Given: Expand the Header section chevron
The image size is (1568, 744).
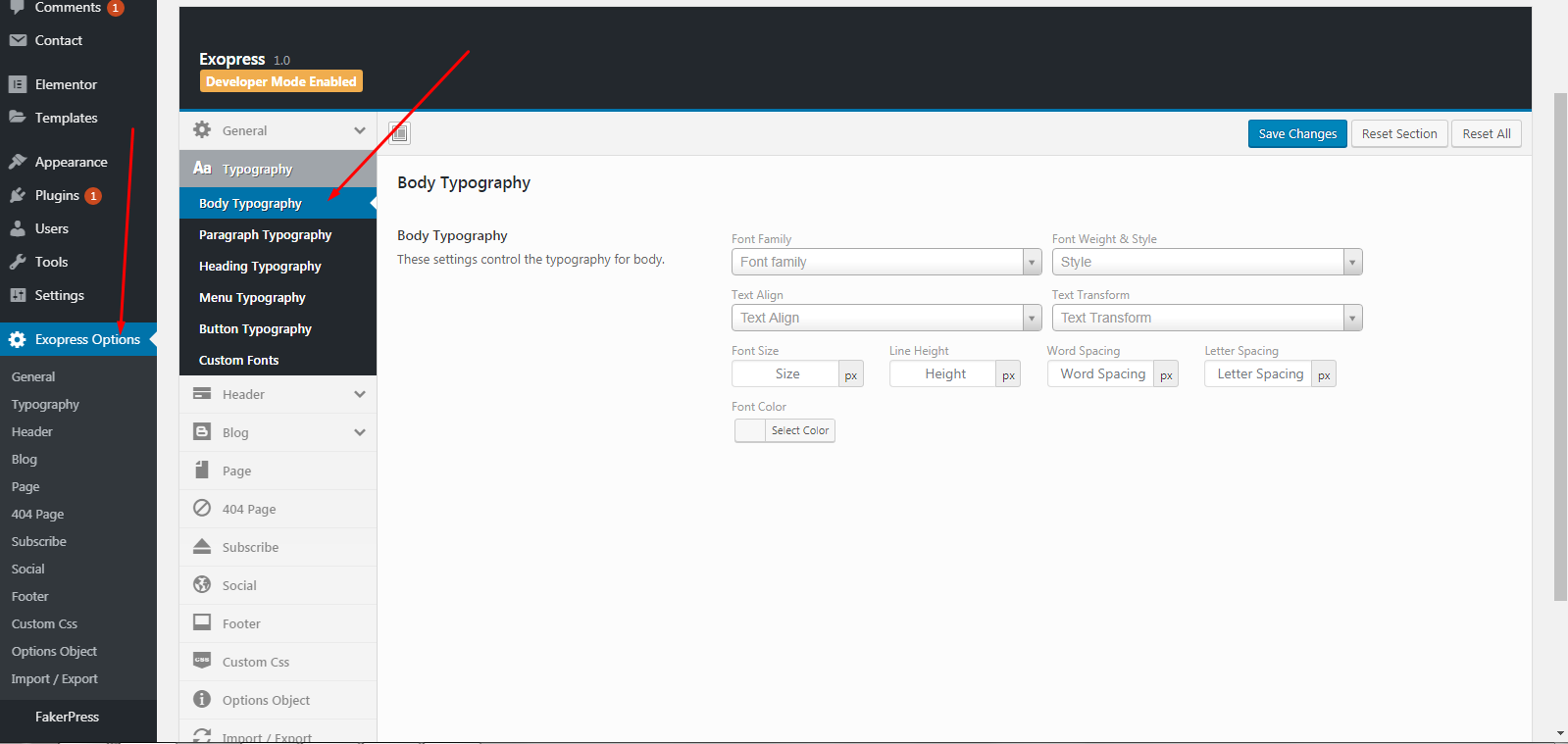Looking at the screenshot, I should (x=360, y=394).
